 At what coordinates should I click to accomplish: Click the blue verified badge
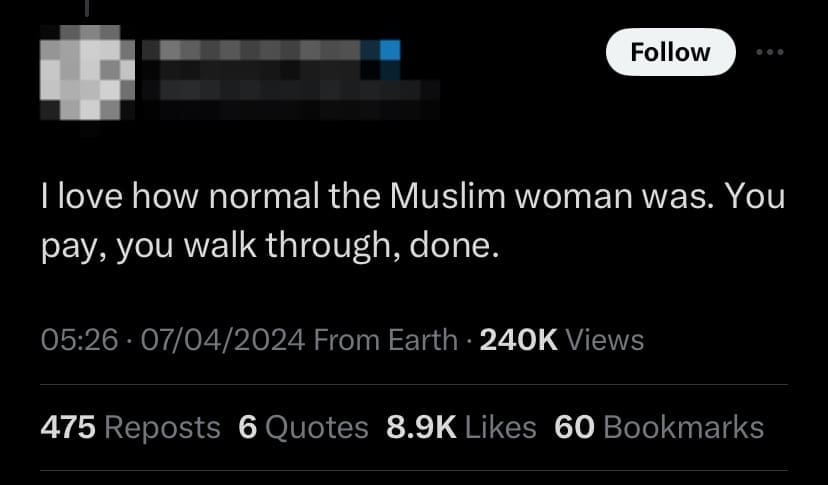pyautogui.click(x=390, y=51)
